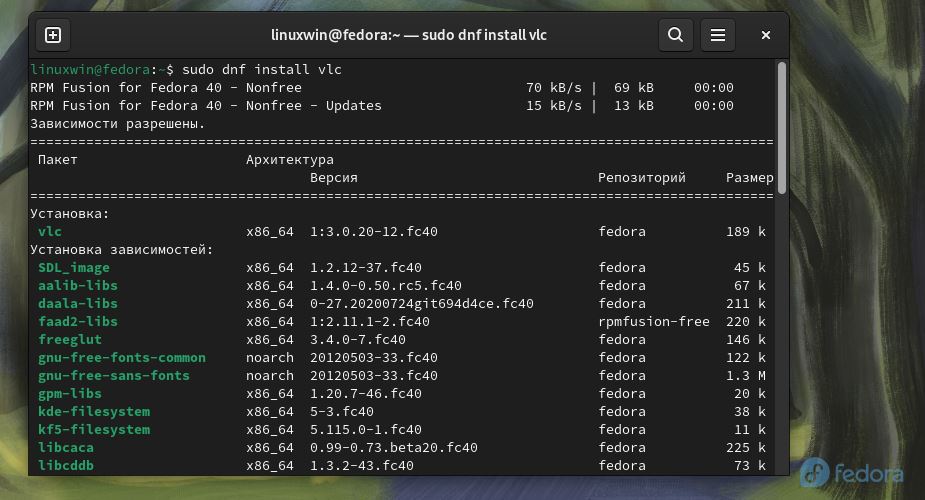Click the 15 kB/s download speed
Screen dimensions: 925x500
point(553,106)
